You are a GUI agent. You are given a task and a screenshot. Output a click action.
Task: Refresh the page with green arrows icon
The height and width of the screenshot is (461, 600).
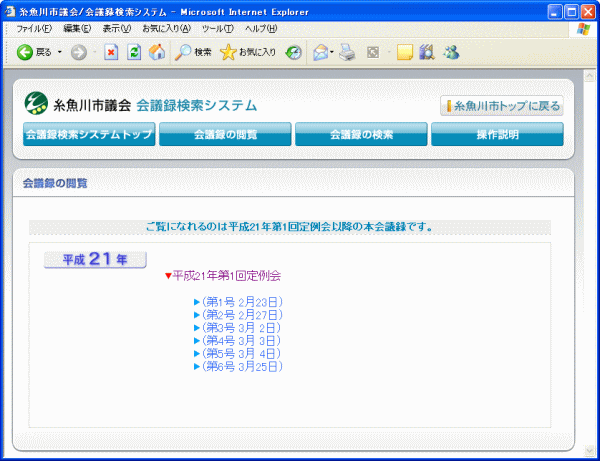(x=134, y=52)
